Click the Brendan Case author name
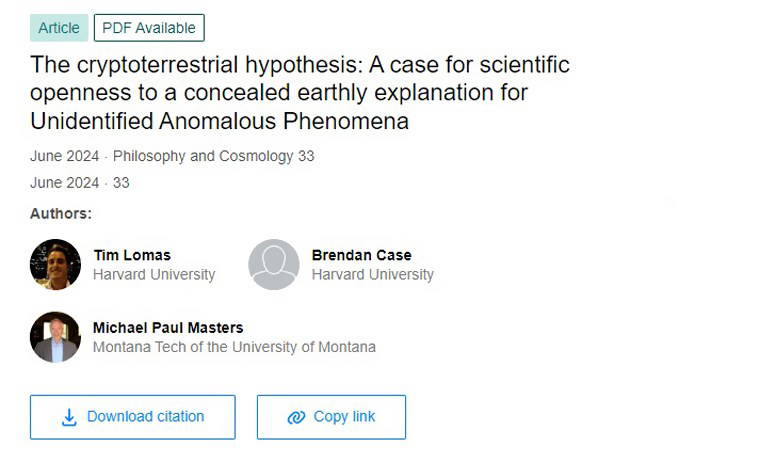Viewport: 760px width, 450px height. pos(361,255)
